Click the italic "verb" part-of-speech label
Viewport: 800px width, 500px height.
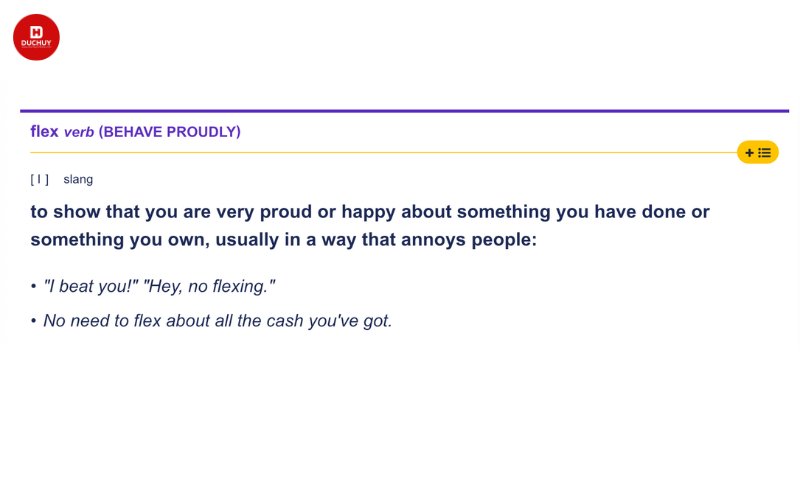point(79,132)
